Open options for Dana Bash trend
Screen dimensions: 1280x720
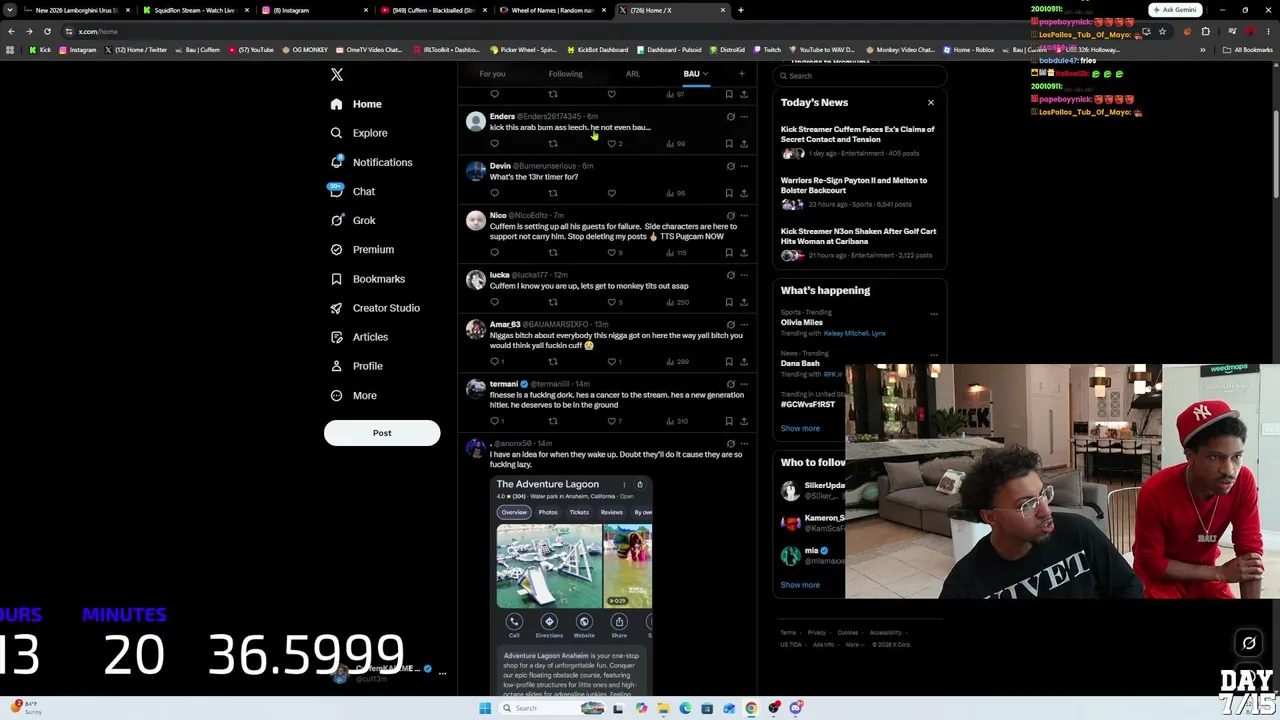coord(934,355)
